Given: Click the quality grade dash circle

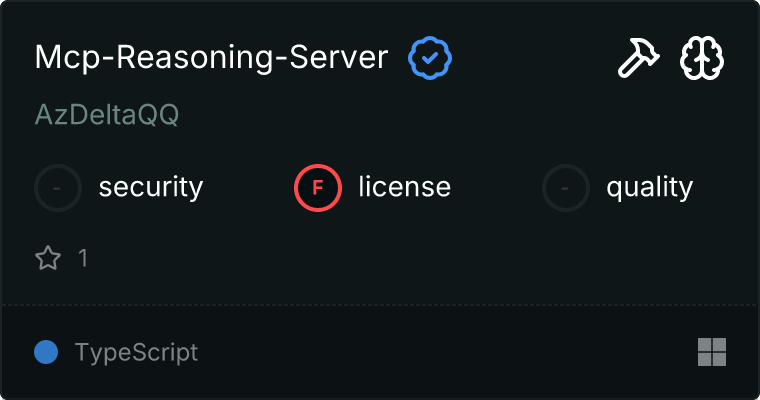Looking at the screenshot, I should pyautogui.click(x=566, y=187).
